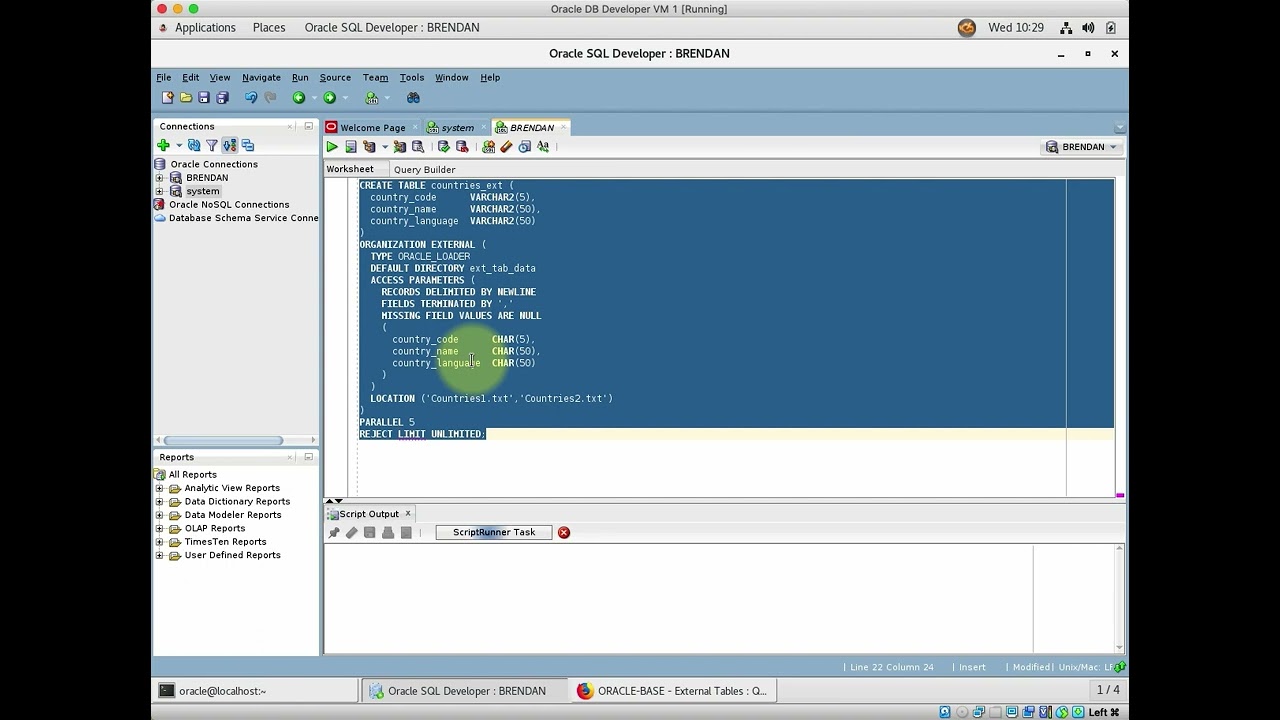The width and height of the screenshot is (1280, 720).
Task: Open dropdown arrow next to Forward arrow
Action: pos(345,98)
